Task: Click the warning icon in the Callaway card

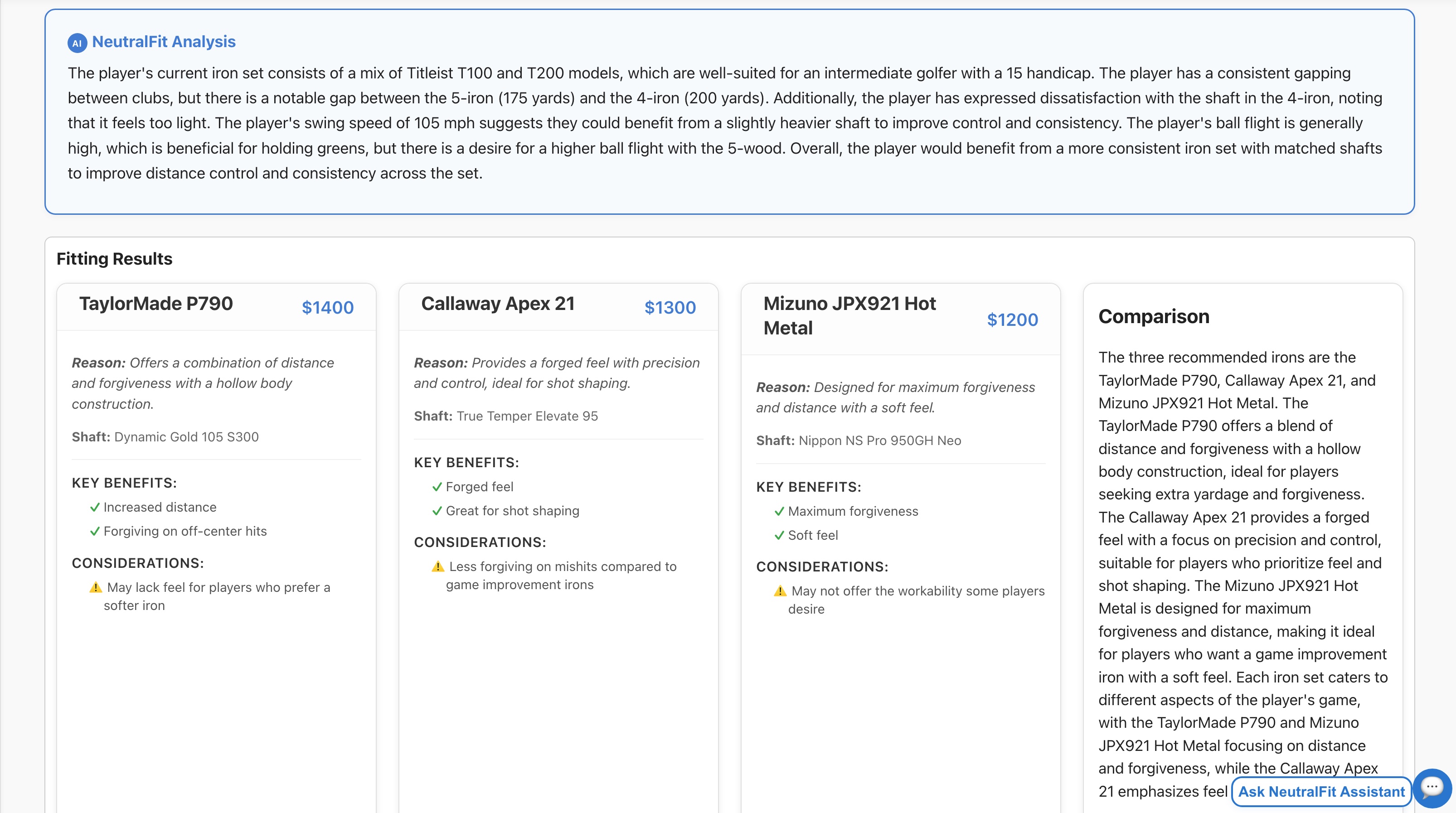Action: click(438, 566)
